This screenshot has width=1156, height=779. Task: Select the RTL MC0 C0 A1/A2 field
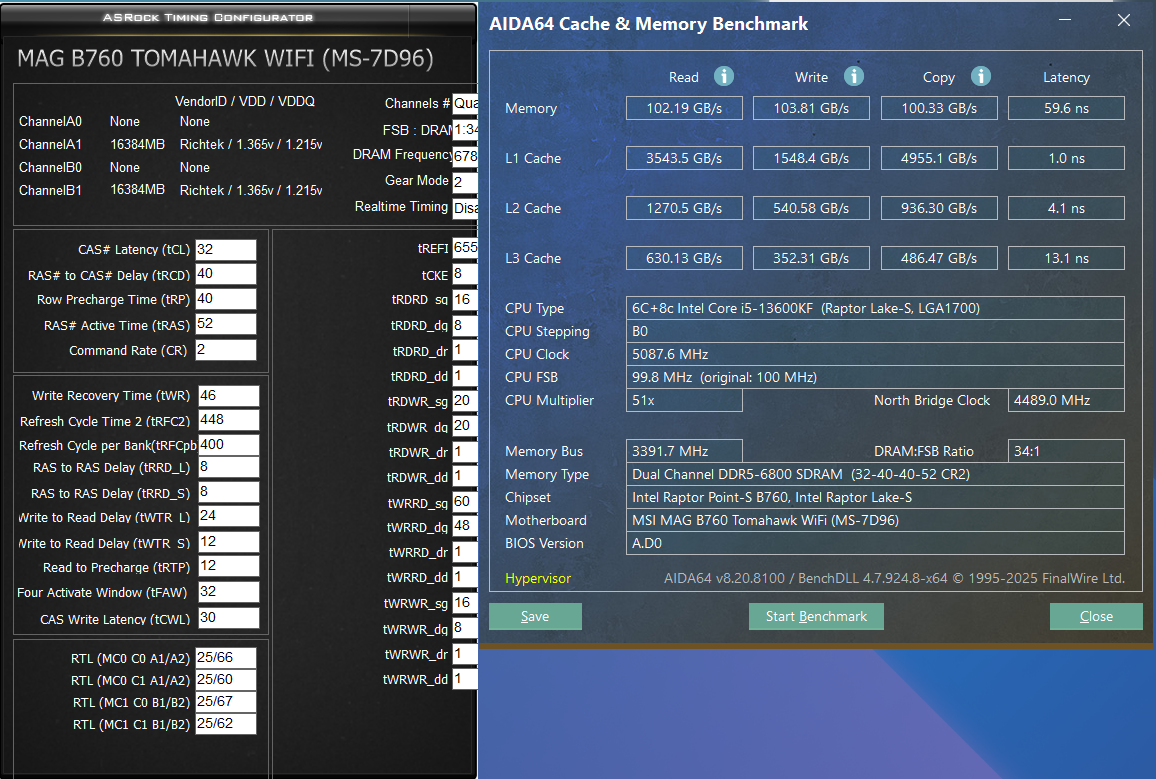tap(226, 657)
